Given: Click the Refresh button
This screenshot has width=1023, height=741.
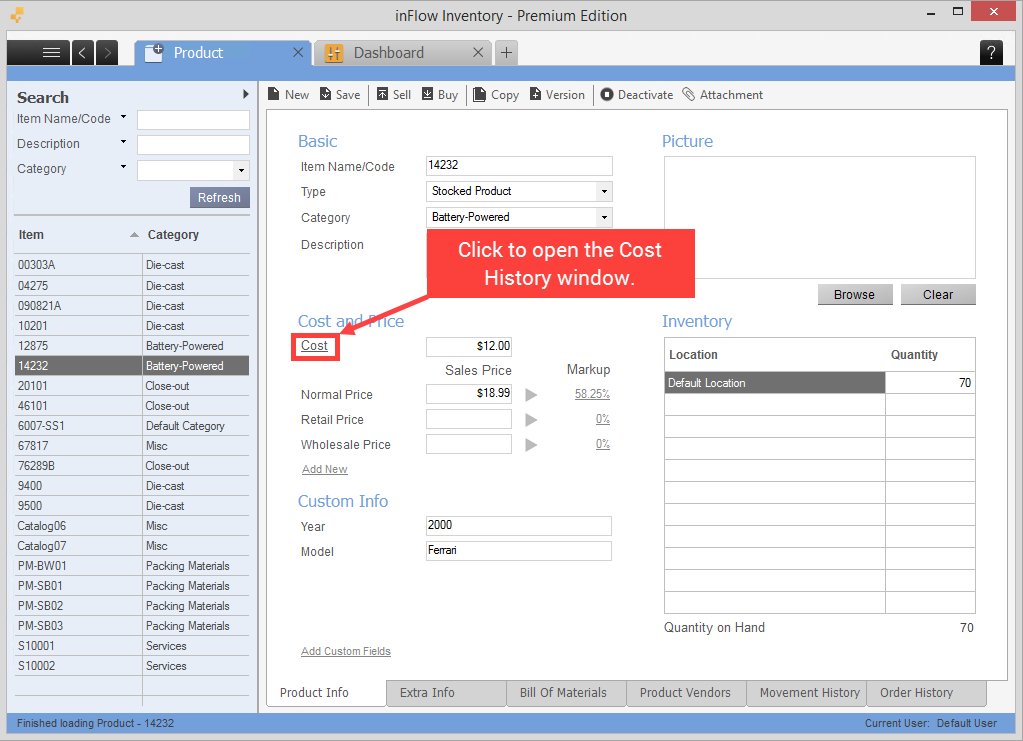Looking at the screenshot, I should coord(219,198).
